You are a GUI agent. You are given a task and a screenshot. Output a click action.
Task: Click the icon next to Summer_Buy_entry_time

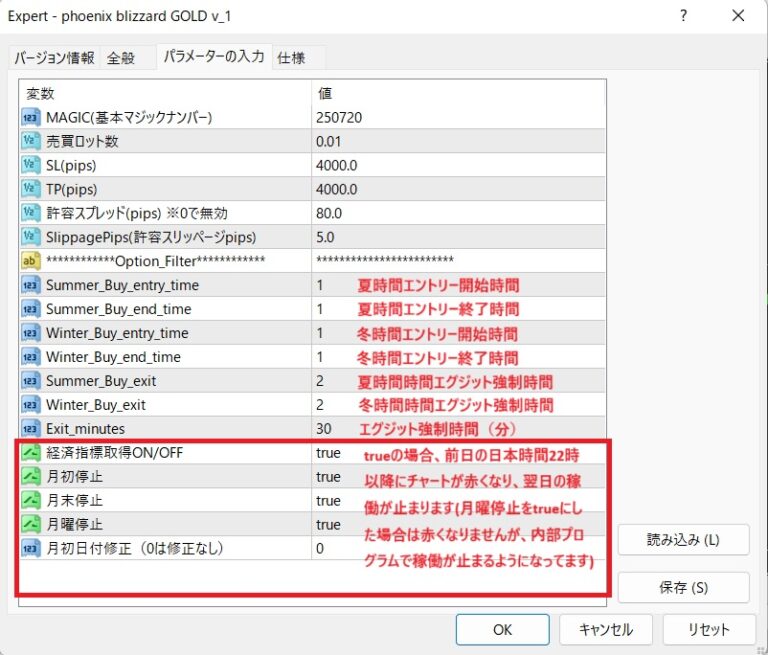pos(30,285)
